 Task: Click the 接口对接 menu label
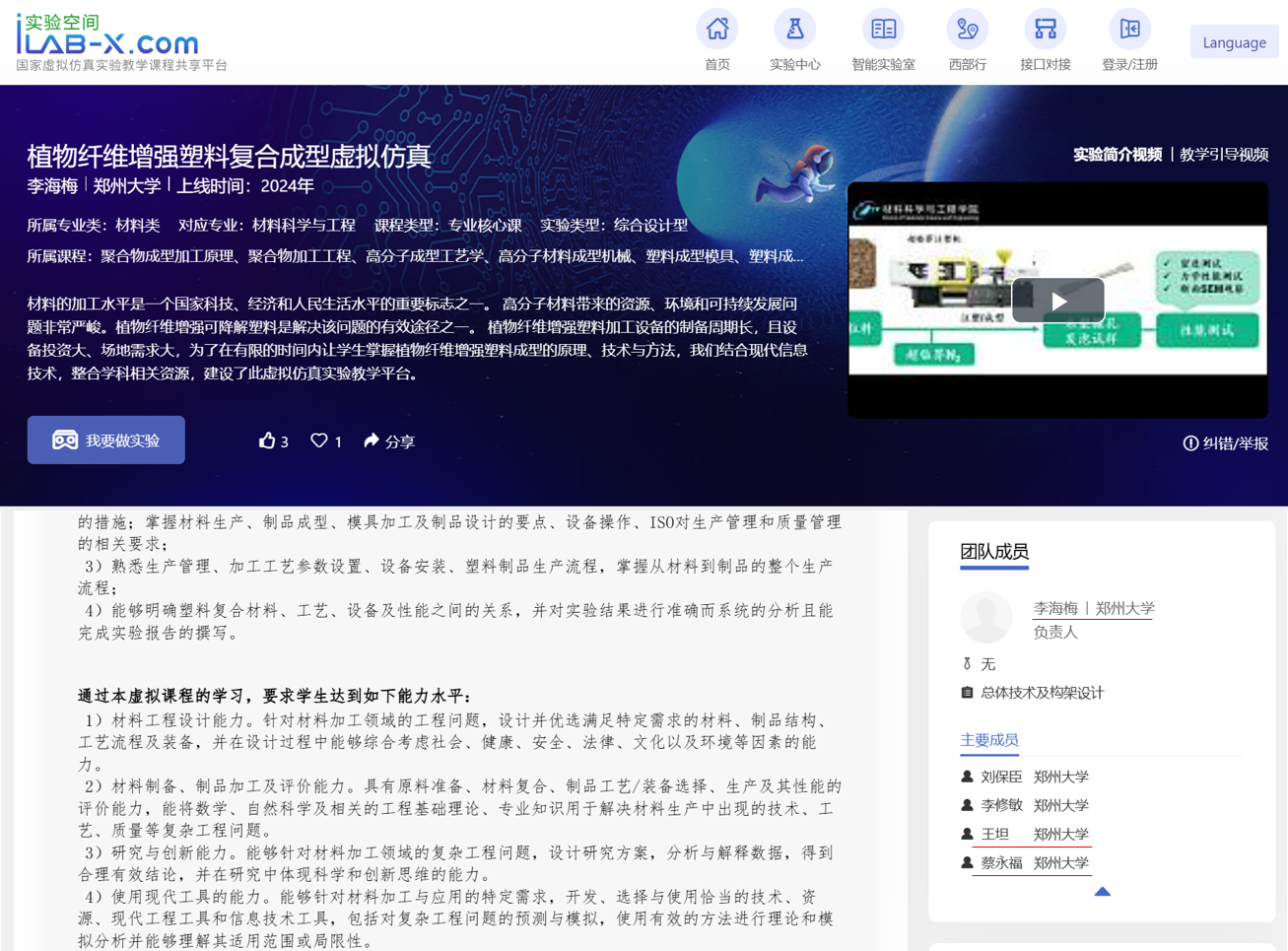[1045, 64]
